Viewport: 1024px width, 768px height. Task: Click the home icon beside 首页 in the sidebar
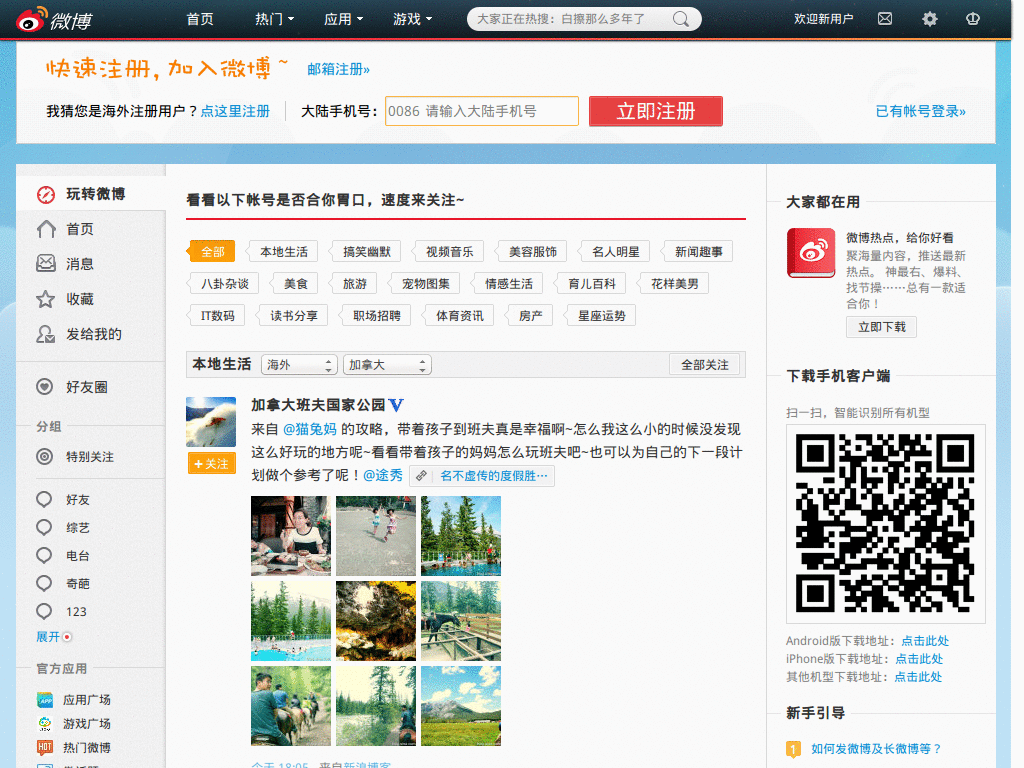(x=46, y=229)
